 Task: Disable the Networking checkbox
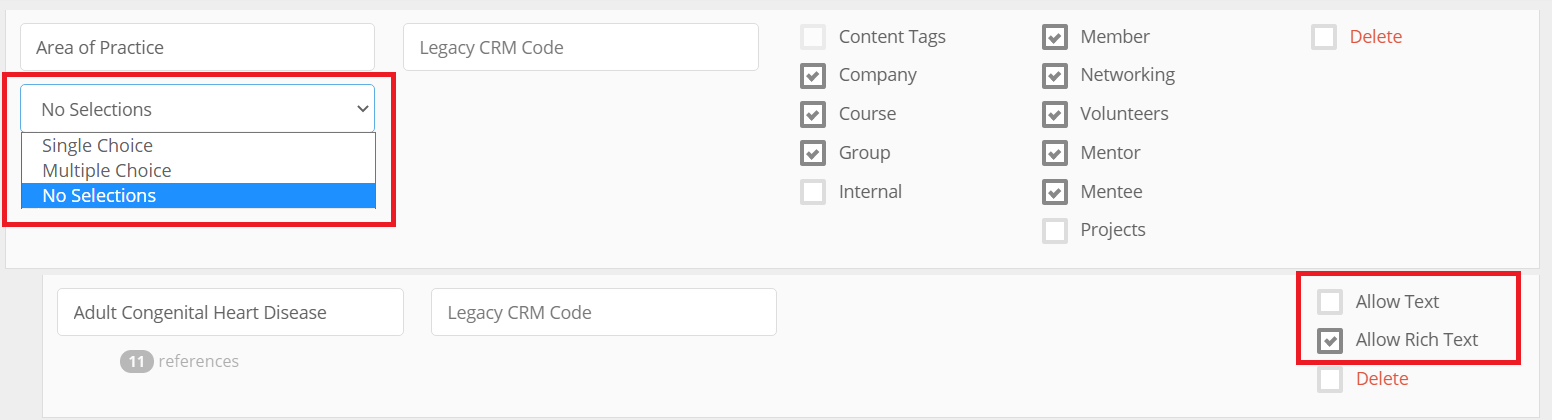pyautogui.click(x=1055, y=75)
